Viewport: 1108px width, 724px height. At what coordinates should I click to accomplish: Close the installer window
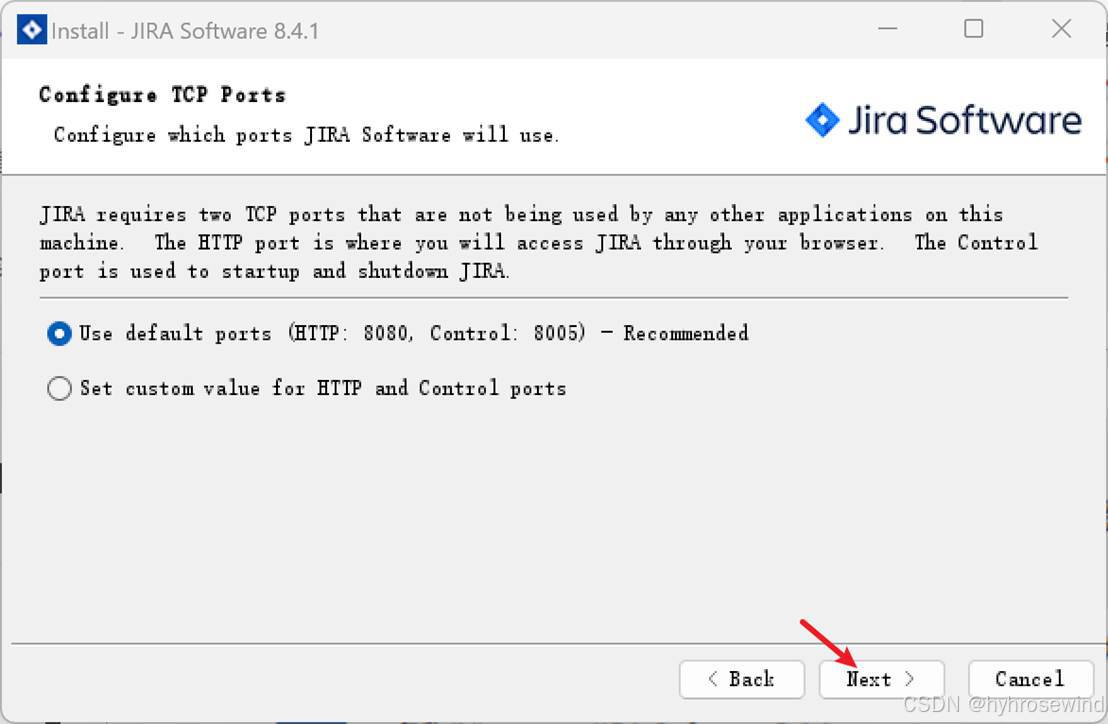coord(1061,29)
